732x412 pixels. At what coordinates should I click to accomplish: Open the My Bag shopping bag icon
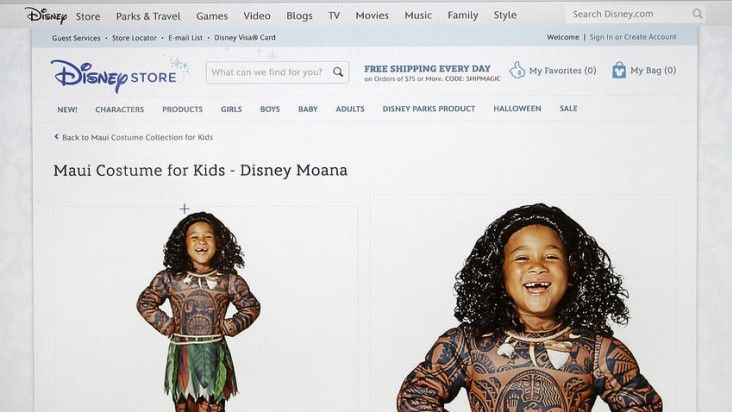(x=619, y=70)
